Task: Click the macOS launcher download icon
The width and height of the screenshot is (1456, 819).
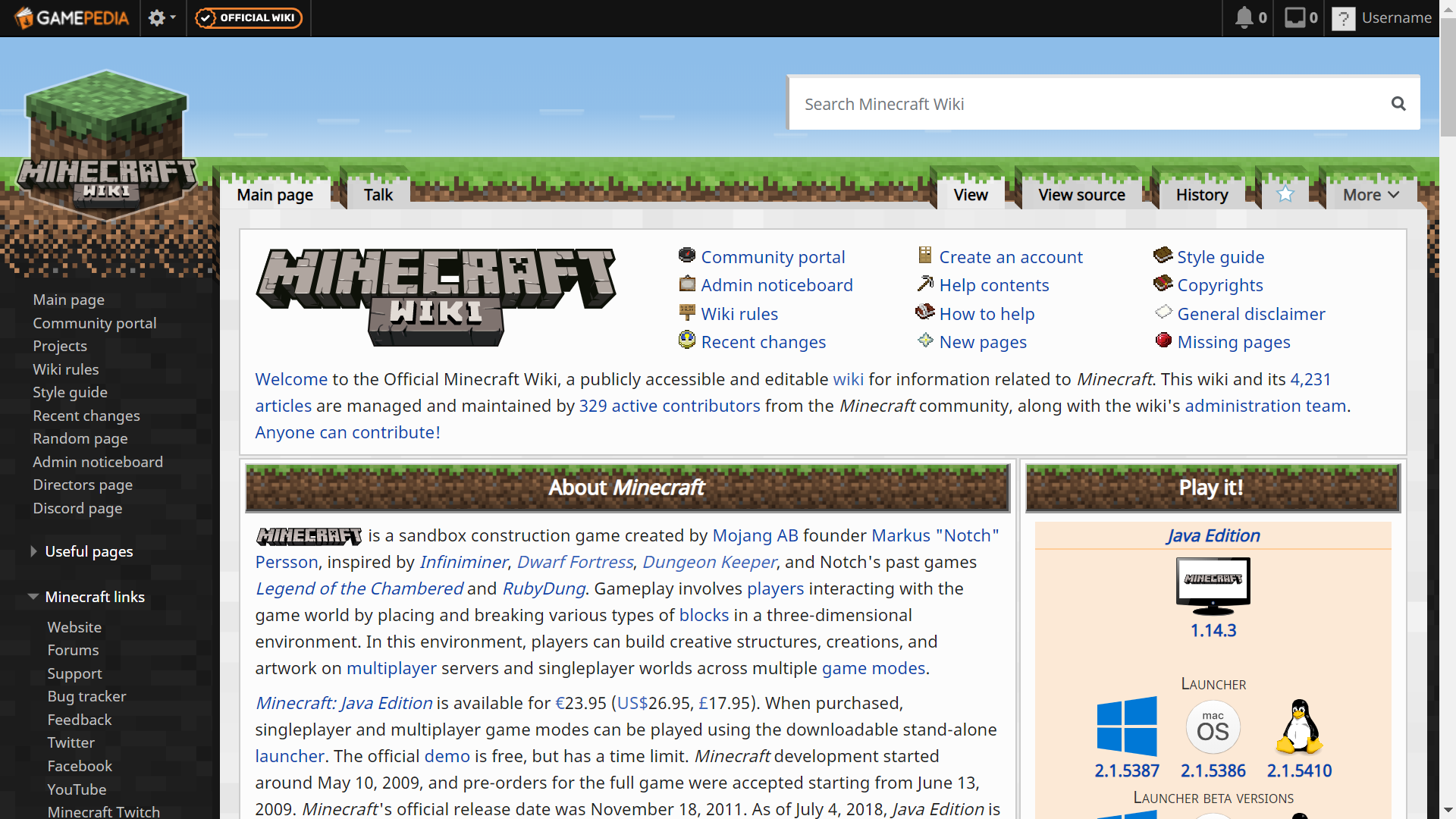Action: tap(1213, 726)
